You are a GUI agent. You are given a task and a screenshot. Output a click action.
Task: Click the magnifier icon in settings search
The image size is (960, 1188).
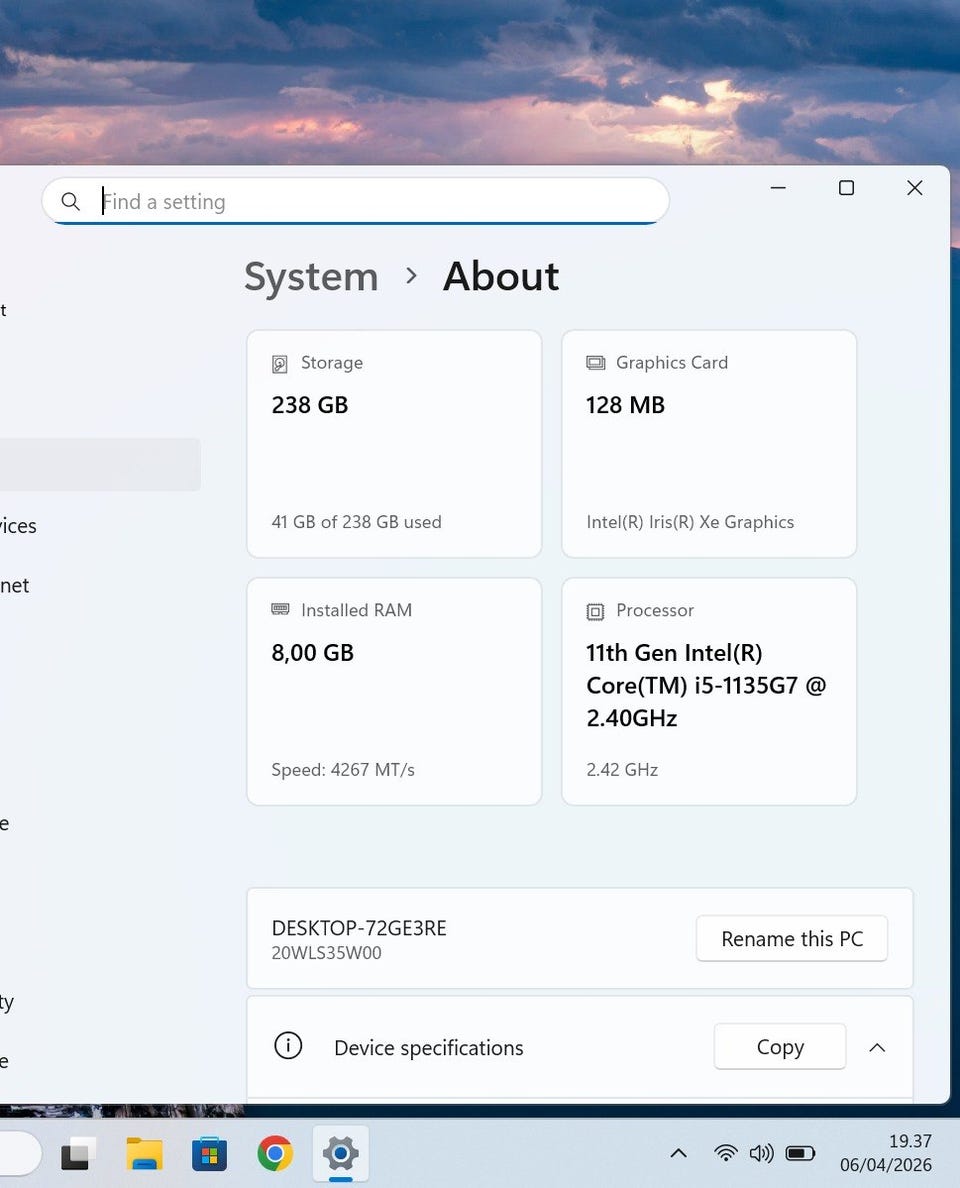(x=70, y=201)
